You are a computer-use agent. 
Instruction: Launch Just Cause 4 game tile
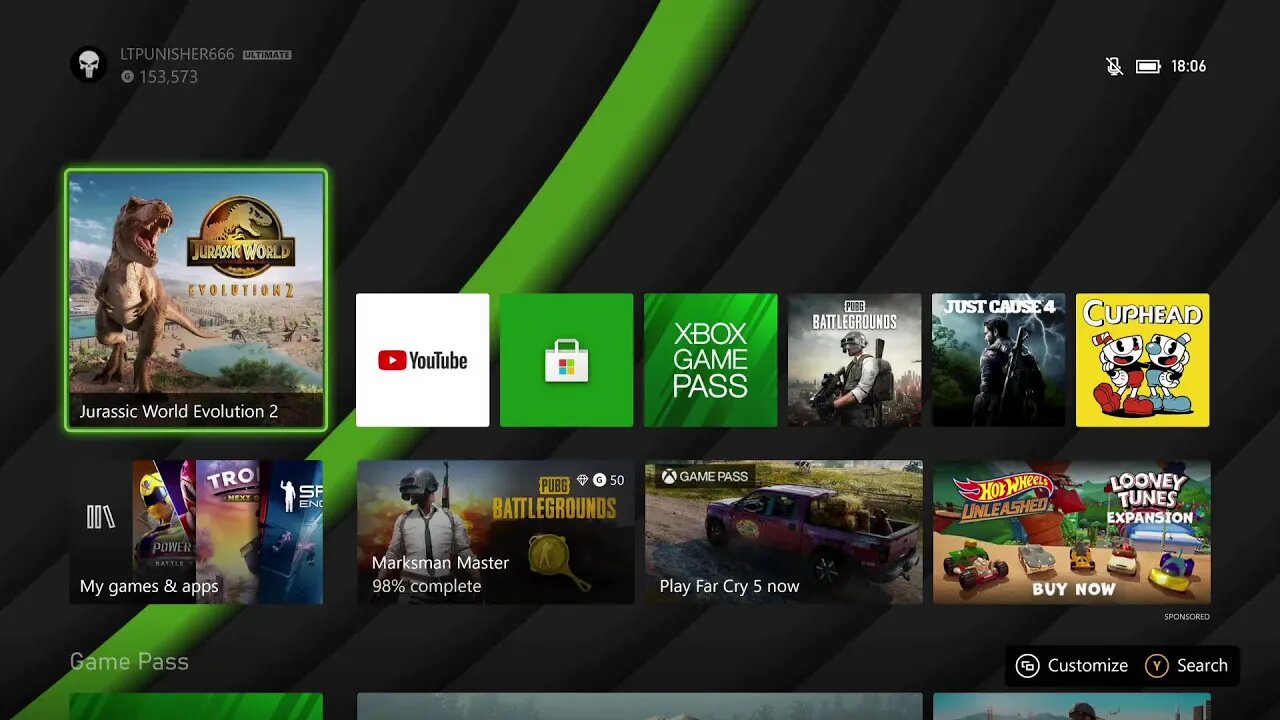click(x=998, y=360)
